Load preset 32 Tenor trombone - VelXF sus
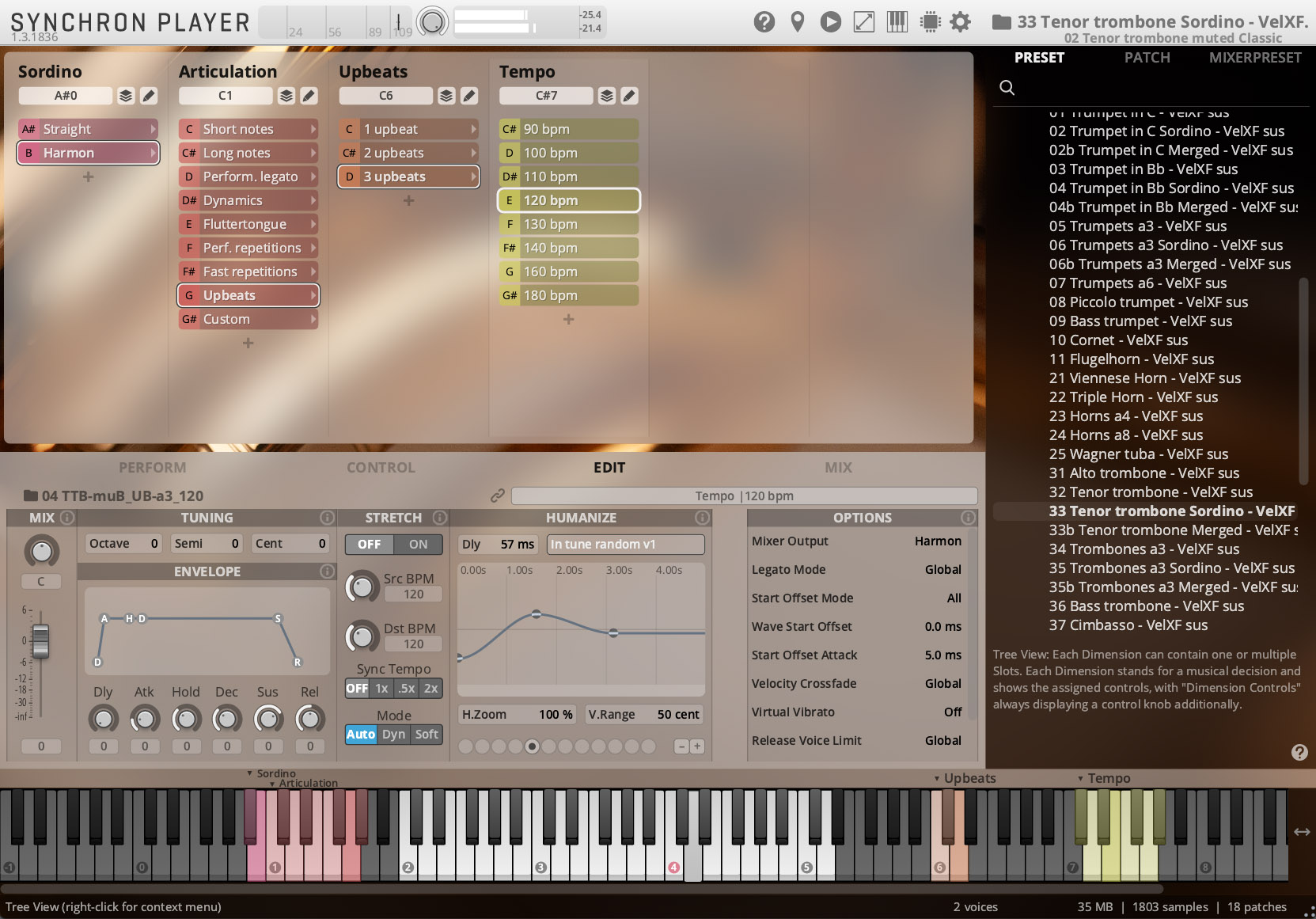This screenshot has width=1316, height=919. coord(1151,492)
